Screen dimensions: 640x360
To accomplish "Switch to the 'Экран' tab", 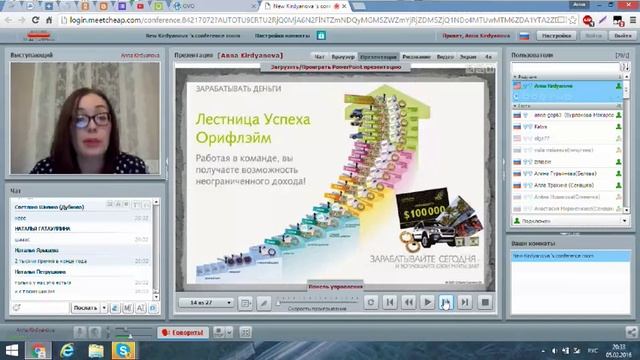I will click(468, 57).
